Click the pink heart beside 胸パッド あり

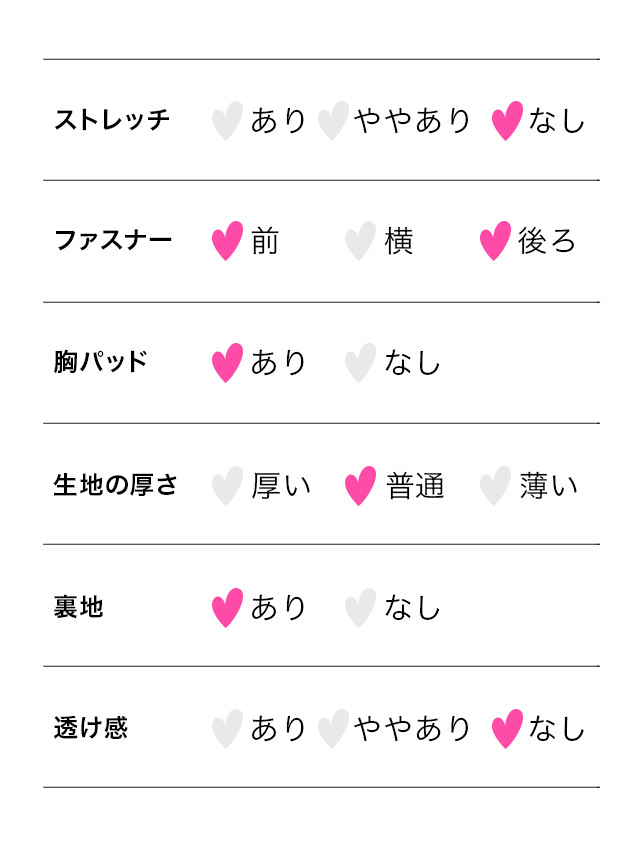coord(227,363)
